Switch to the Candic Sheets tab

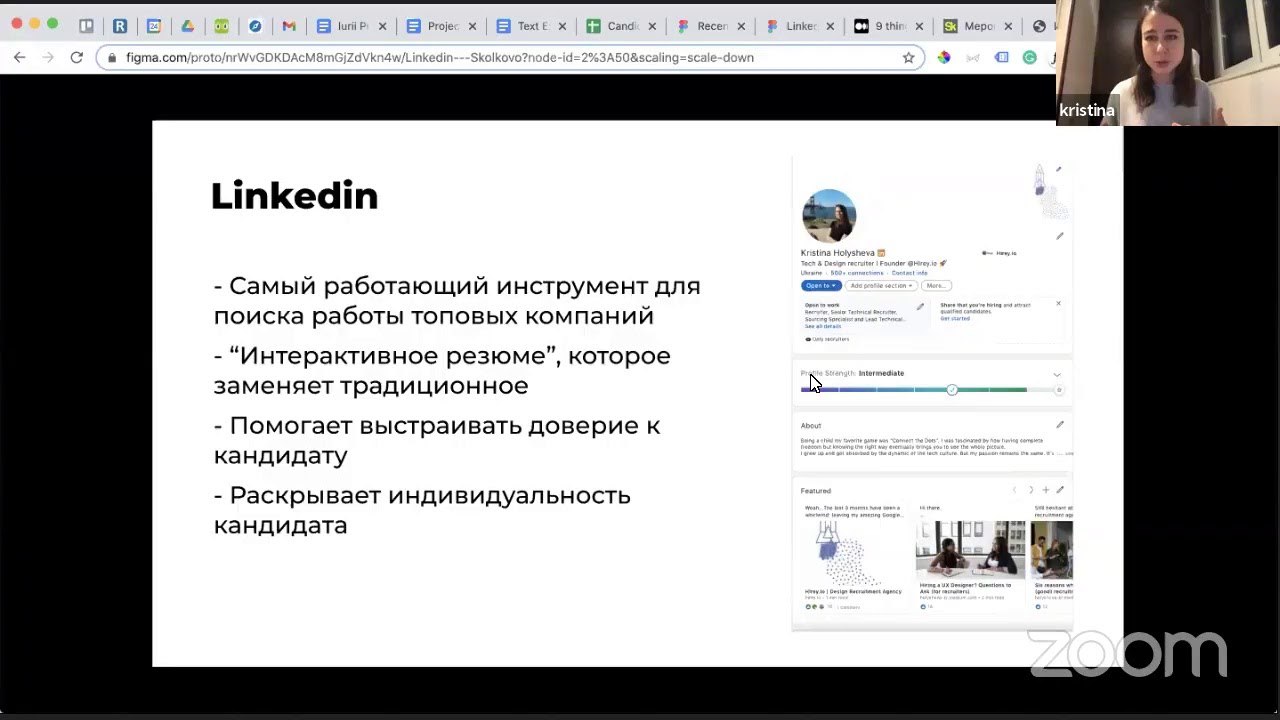[620, 27]
